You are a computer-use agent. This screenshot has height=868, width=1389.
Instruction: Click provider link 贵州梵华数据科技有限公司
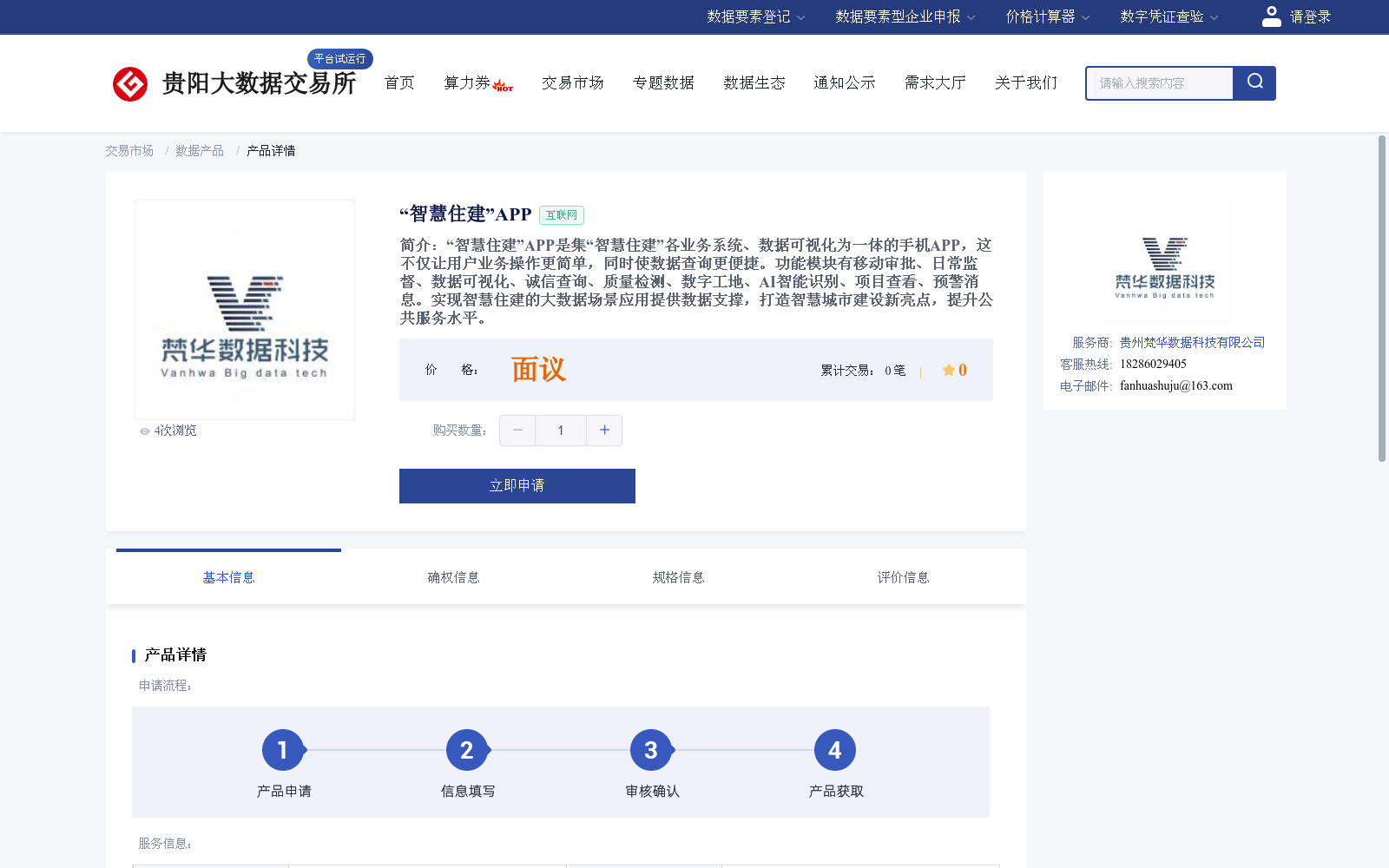(x=1192, y=343)
